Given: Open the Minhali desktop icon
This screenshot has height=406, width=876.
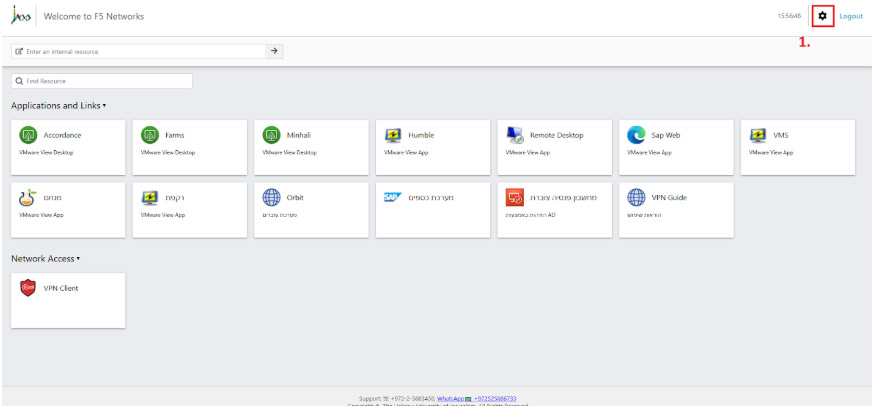Looking at the screenshot, I should tap(271, 135).
